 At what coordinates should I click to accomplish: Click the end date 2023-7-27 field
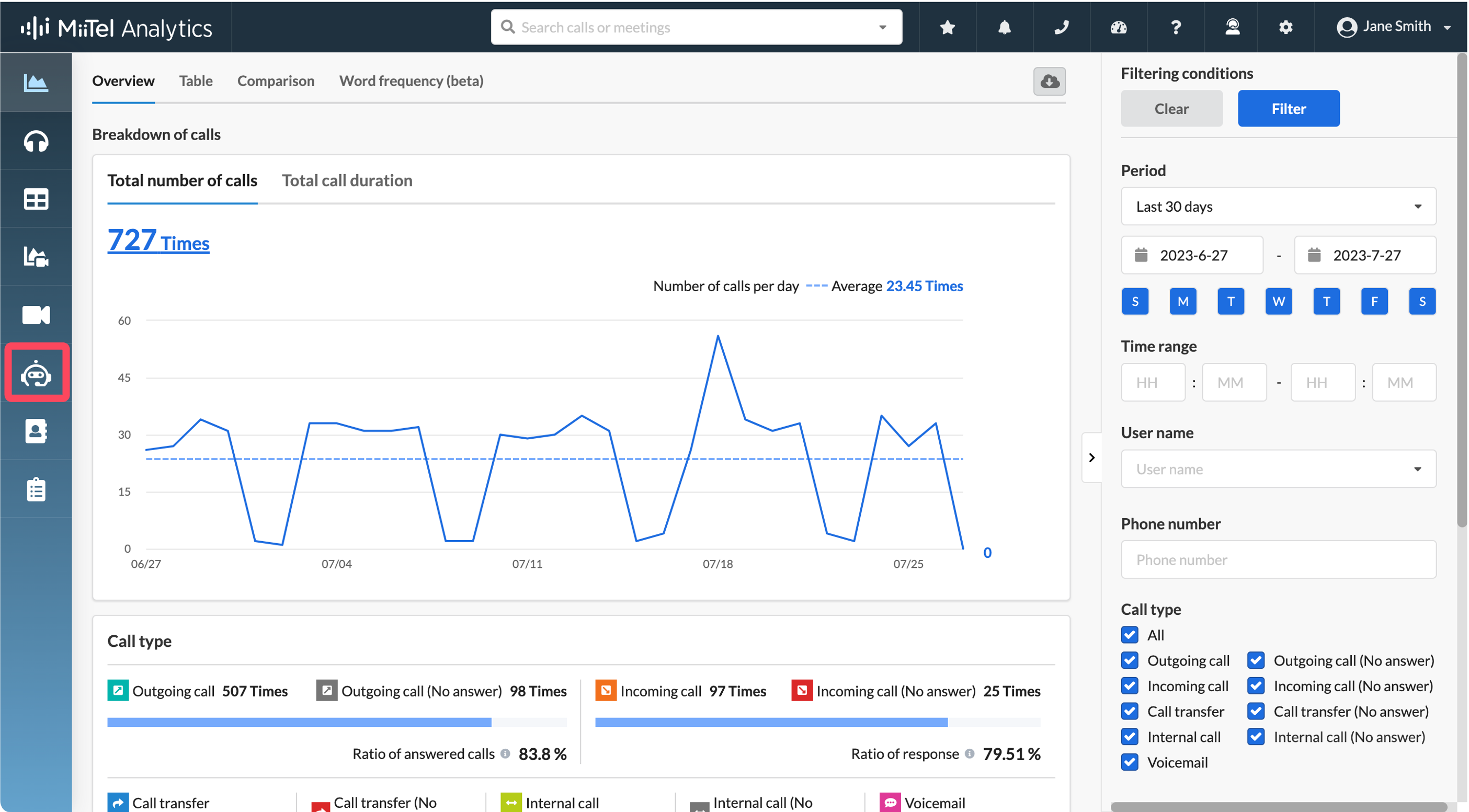coord(1364,255)
